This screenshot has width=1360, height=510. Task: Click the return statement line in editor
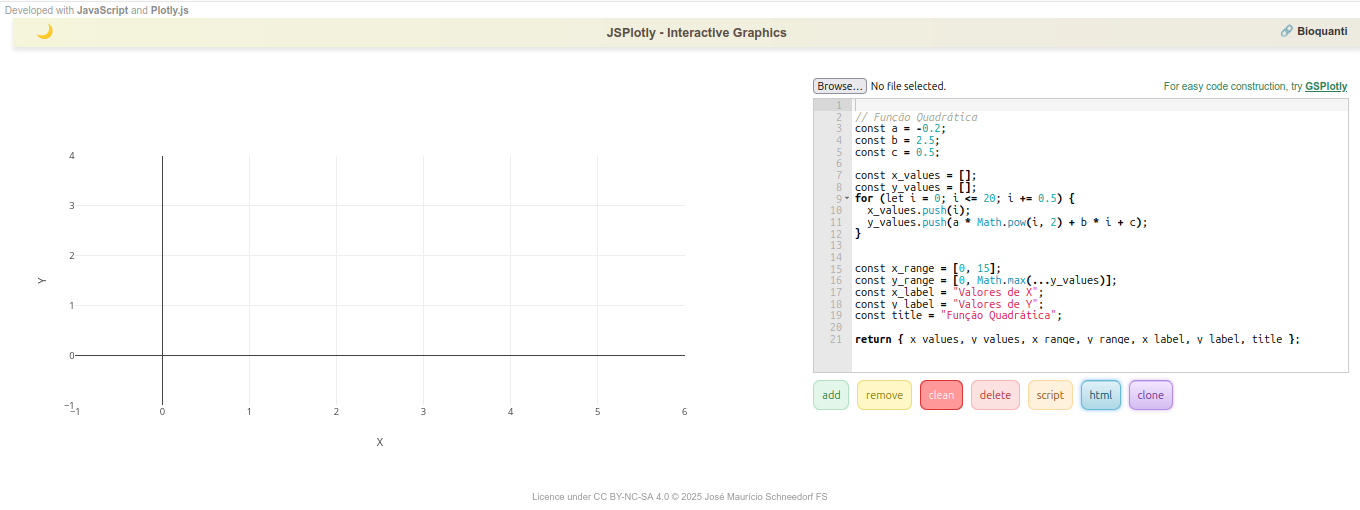pos(1076,339)
